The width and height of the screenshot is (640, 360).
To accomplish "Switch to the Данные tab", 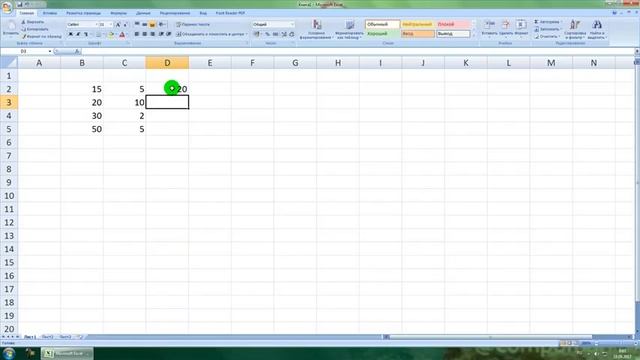I will pyautogui.click(x=143, y=13).
